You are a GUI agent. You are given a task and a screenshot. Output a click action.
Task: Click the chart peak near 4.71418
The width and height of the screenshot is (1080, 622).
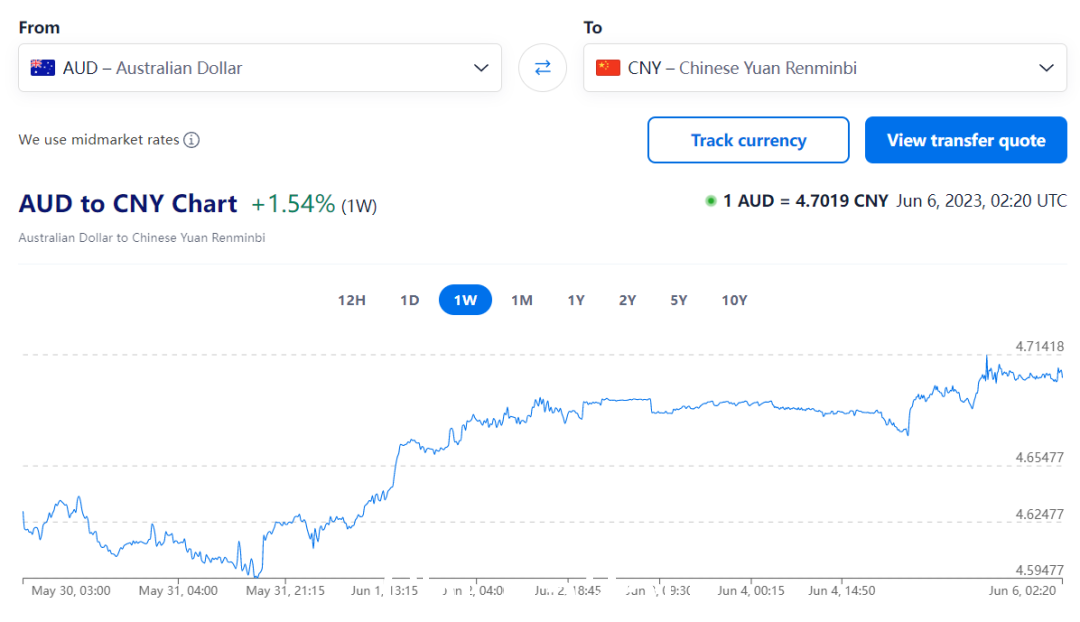coord(986,356)
